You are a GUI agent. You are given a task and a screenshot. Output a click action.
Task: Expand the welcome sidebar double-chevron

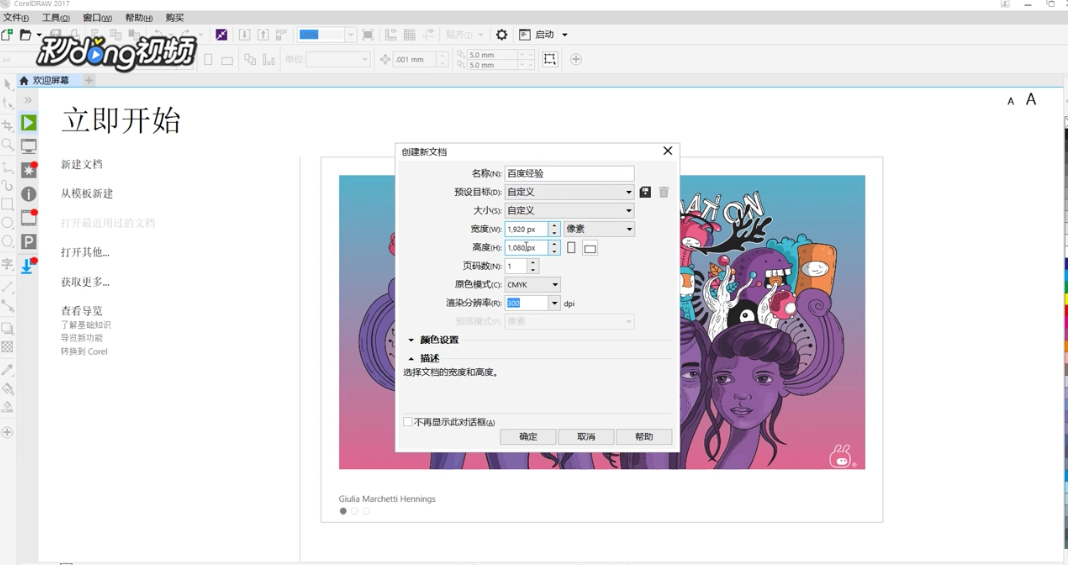[28, 100]
